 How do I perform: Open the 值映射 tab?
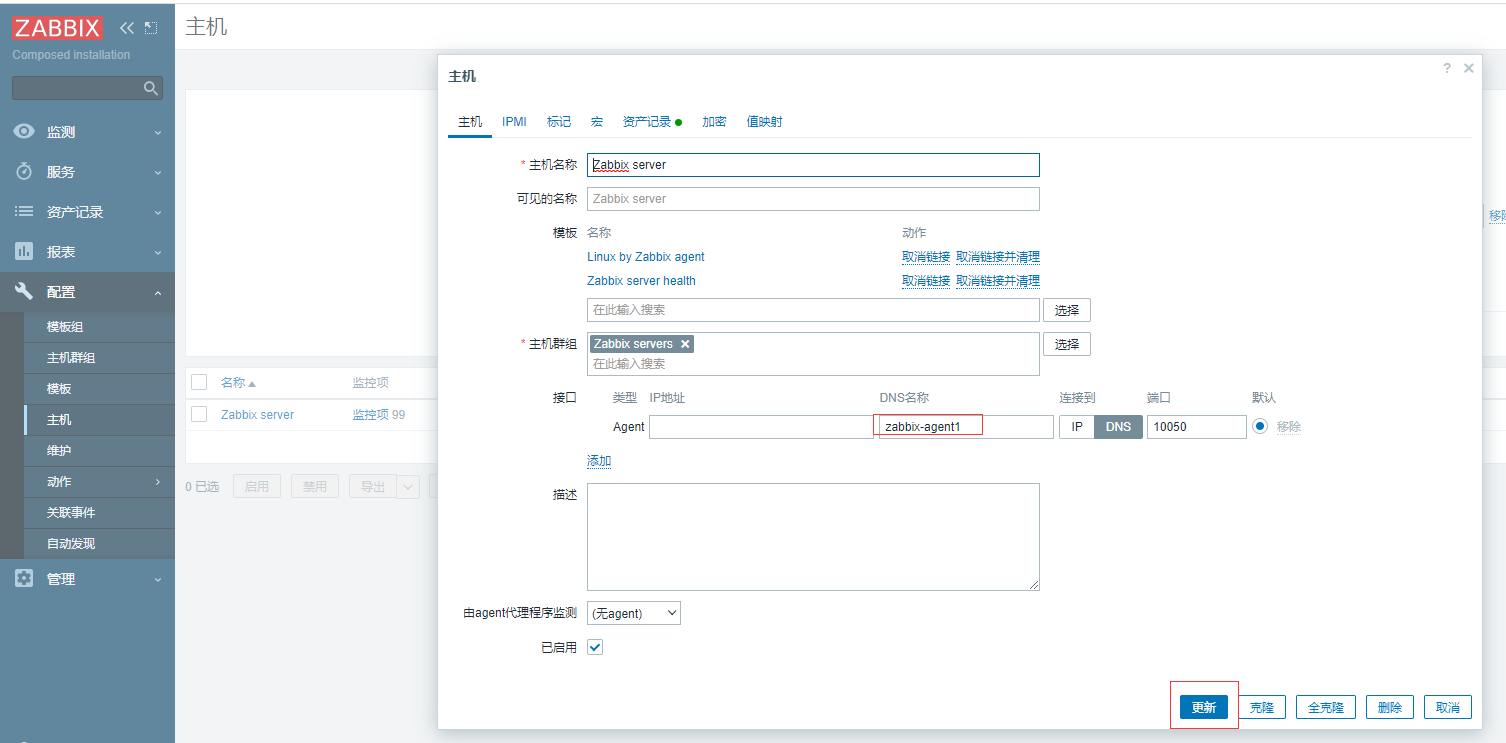click(765, 122)
